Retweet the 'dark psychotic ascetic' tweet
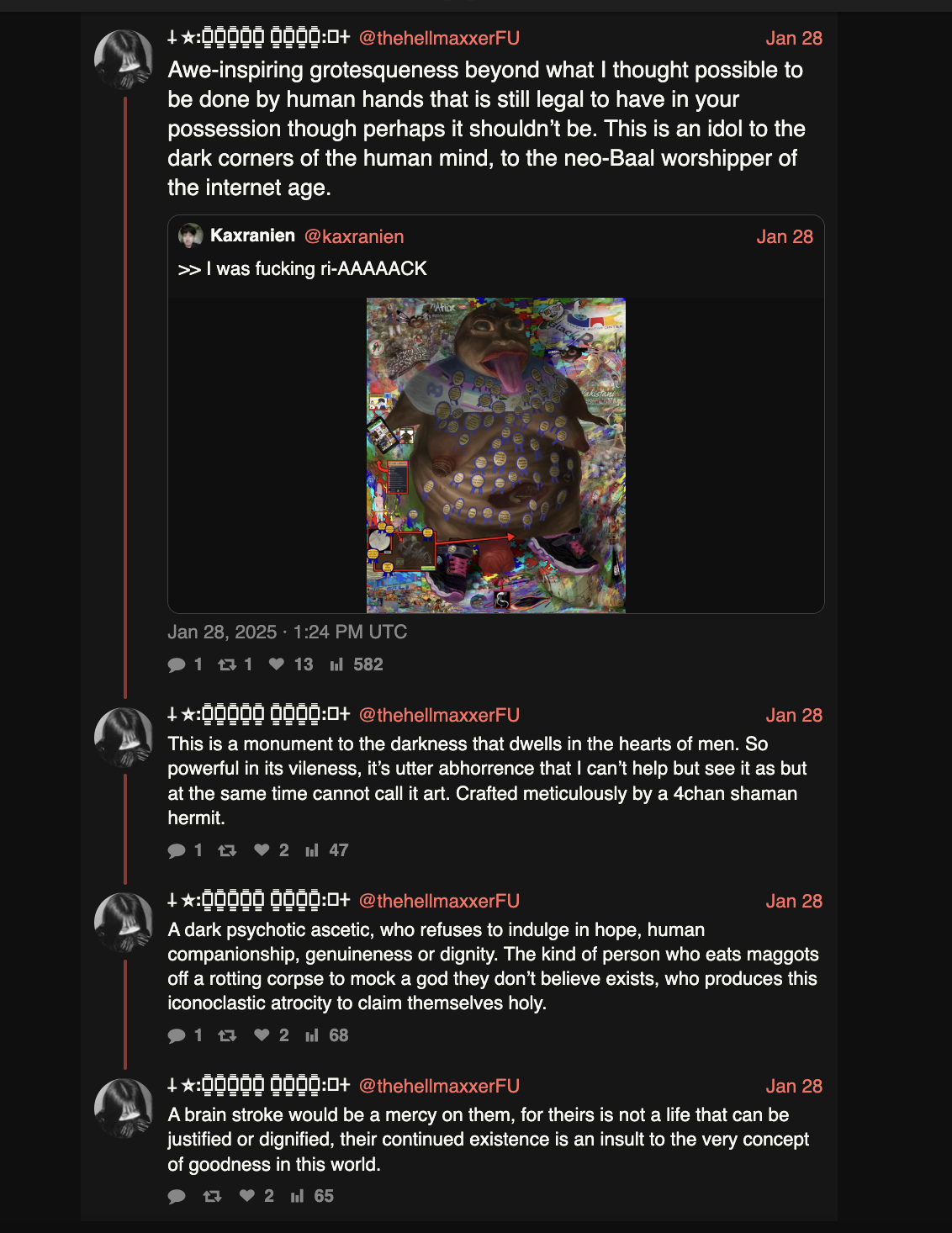This screenshot has width=952, height=1233. (227, 1036)
